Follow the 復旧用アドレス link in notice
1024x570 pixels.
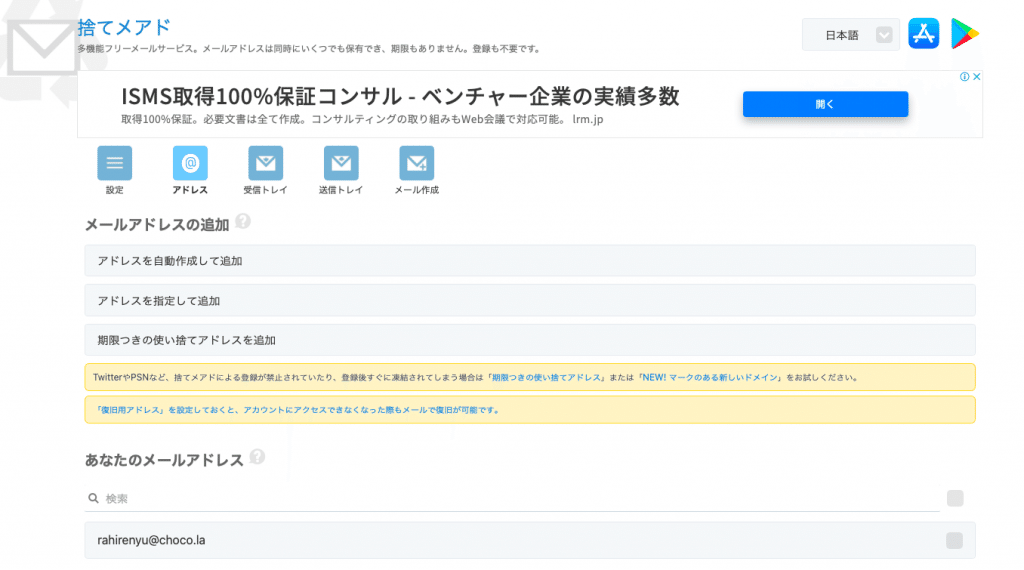click(x=128, y=410)
